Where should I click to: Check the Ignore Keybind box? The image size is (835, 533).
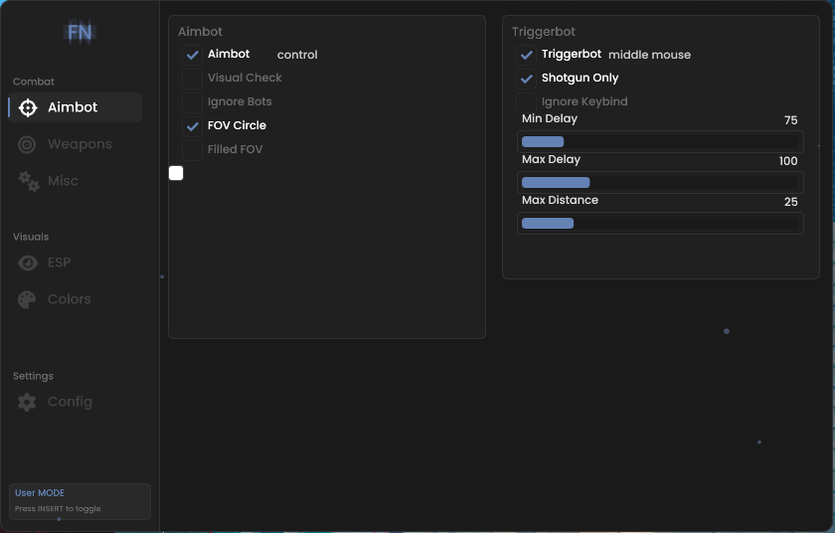(526, 102)
